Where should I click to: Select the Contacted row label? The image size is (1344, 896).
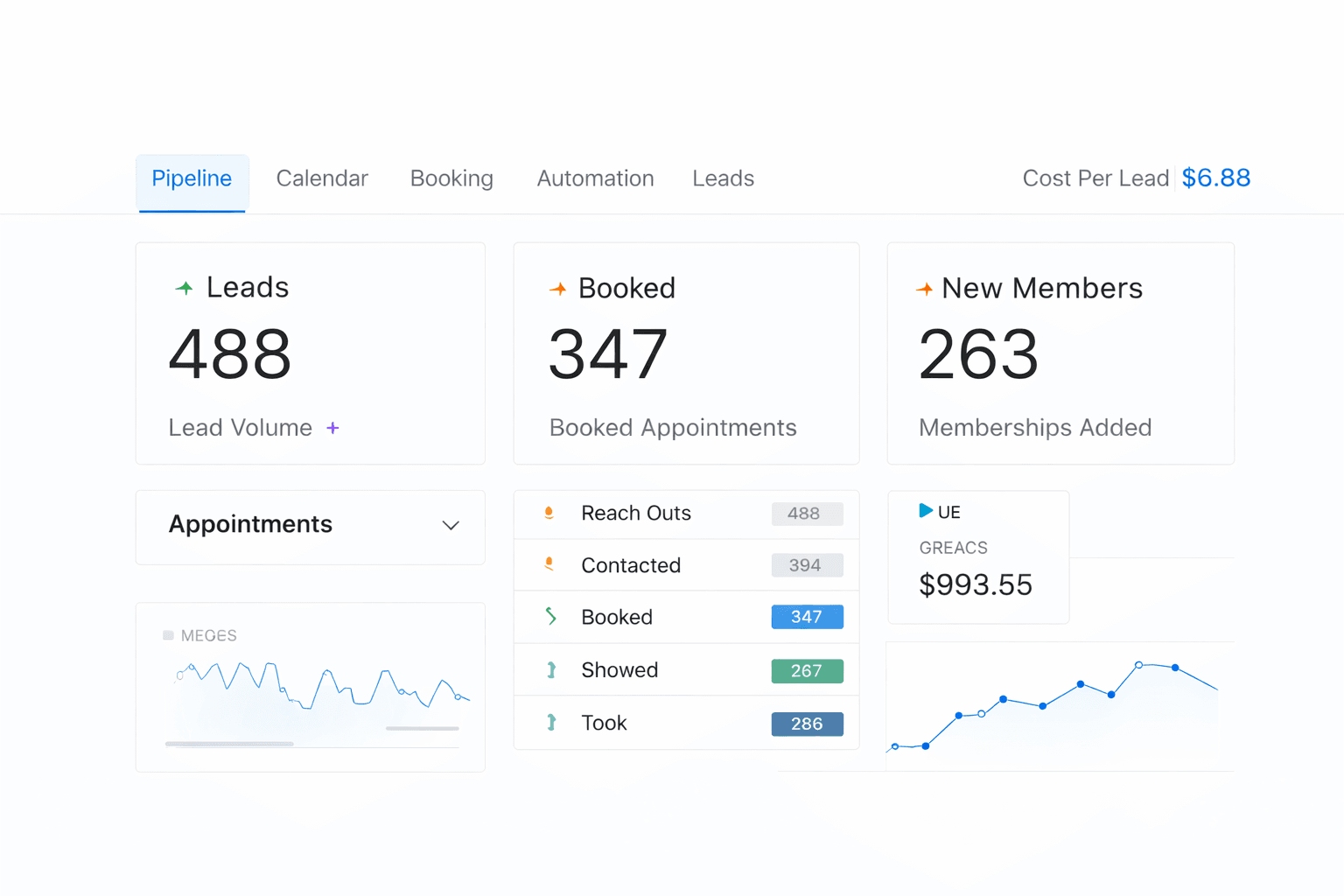click(x=631, y=565)
